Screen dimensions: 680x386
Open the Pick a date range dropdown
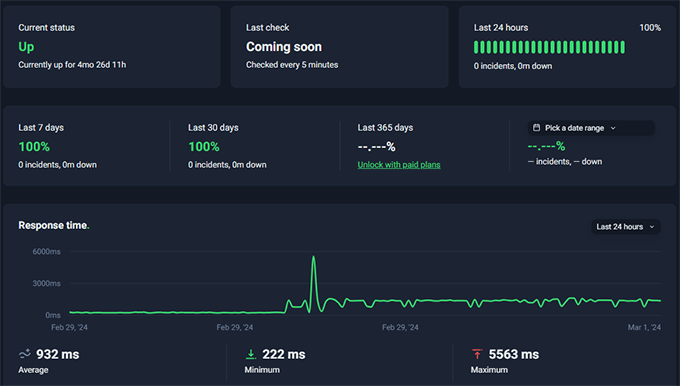click(591, 128)
